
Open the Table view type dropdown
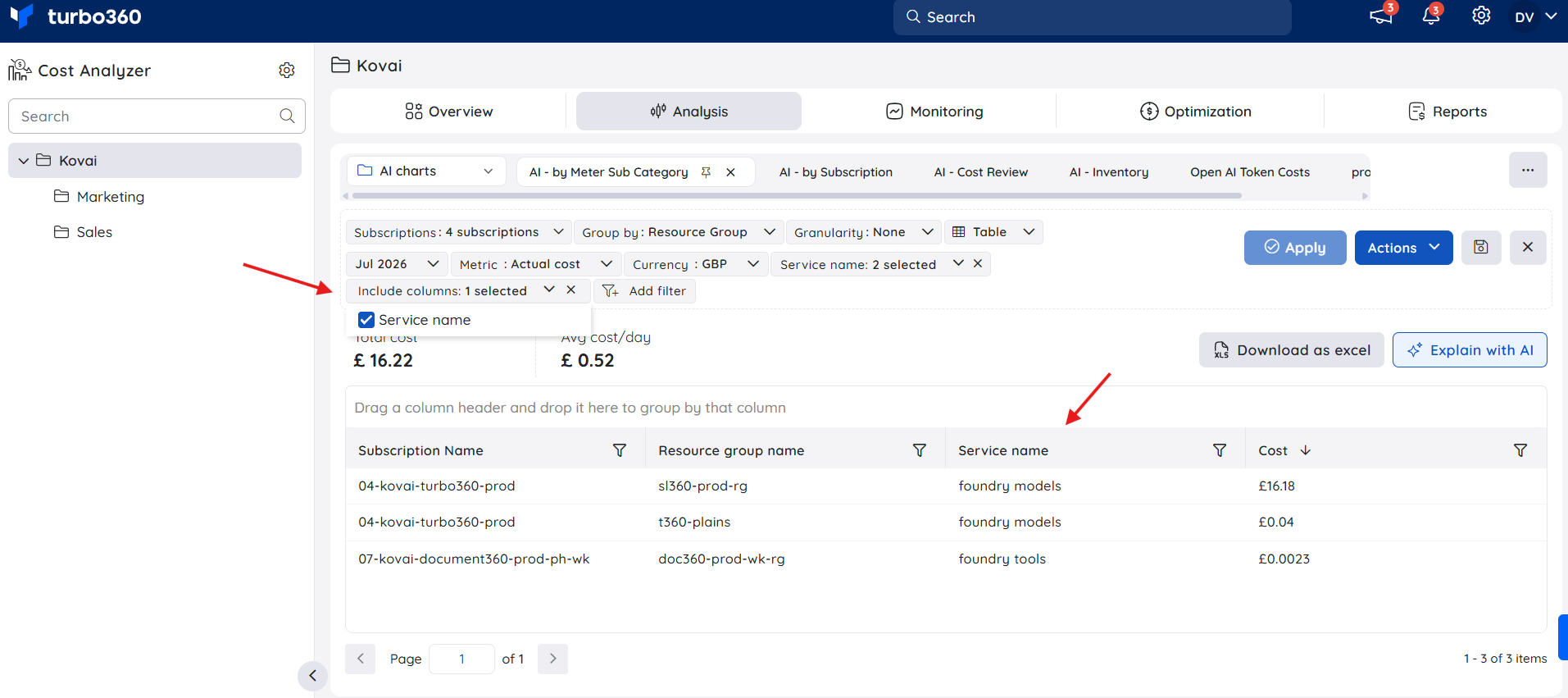[x=993, y=232]
